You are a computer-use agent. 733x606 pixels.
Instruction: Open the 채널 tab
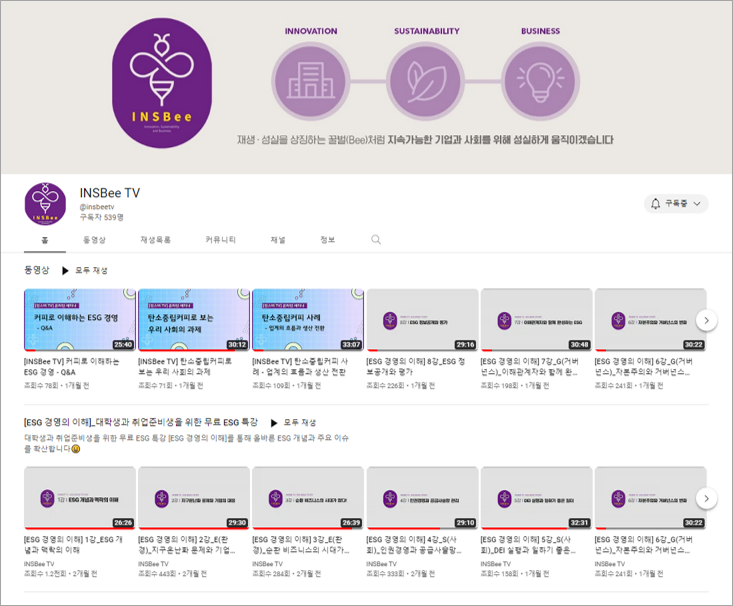(278, 240)
